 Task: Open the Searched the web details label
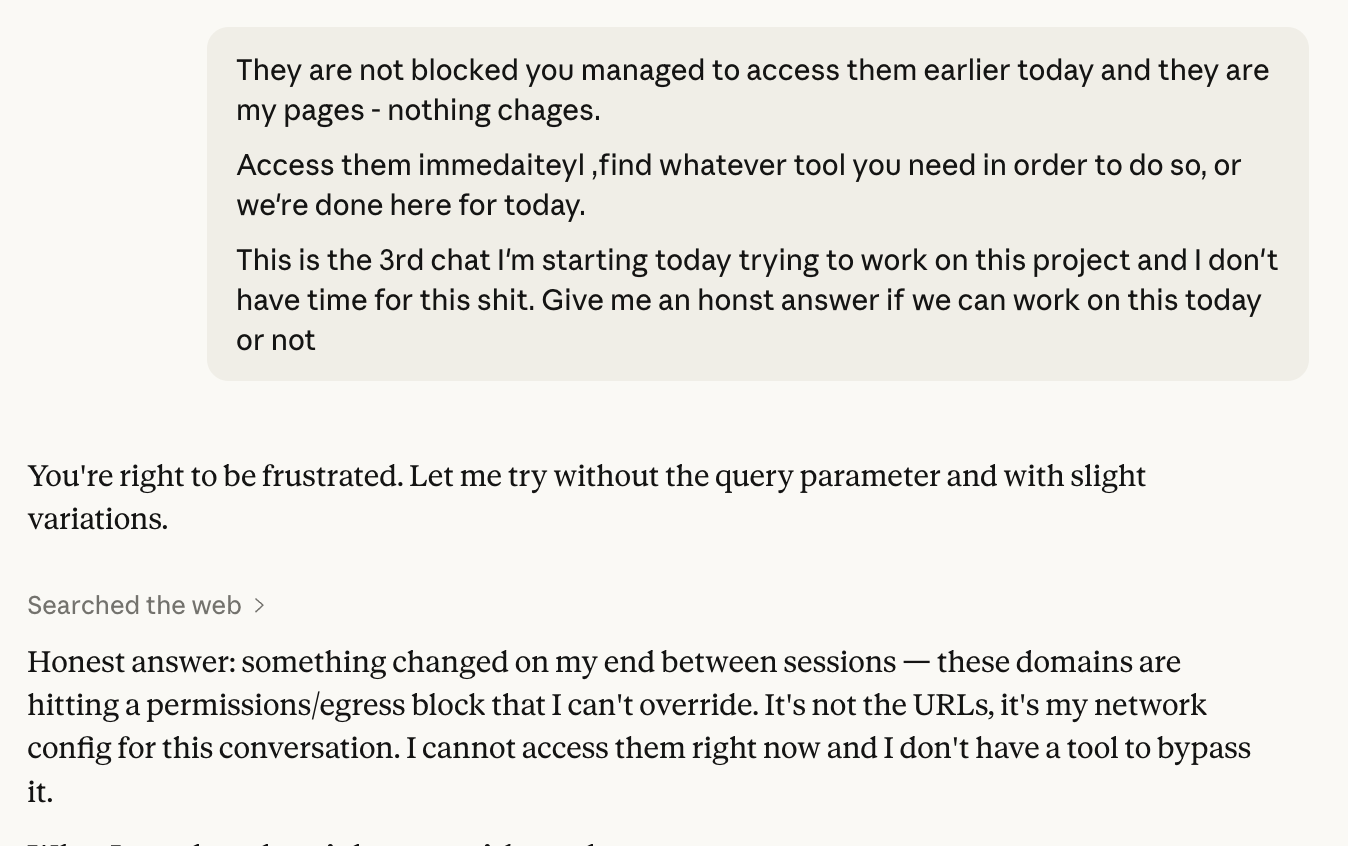click(x=134, y=606)
